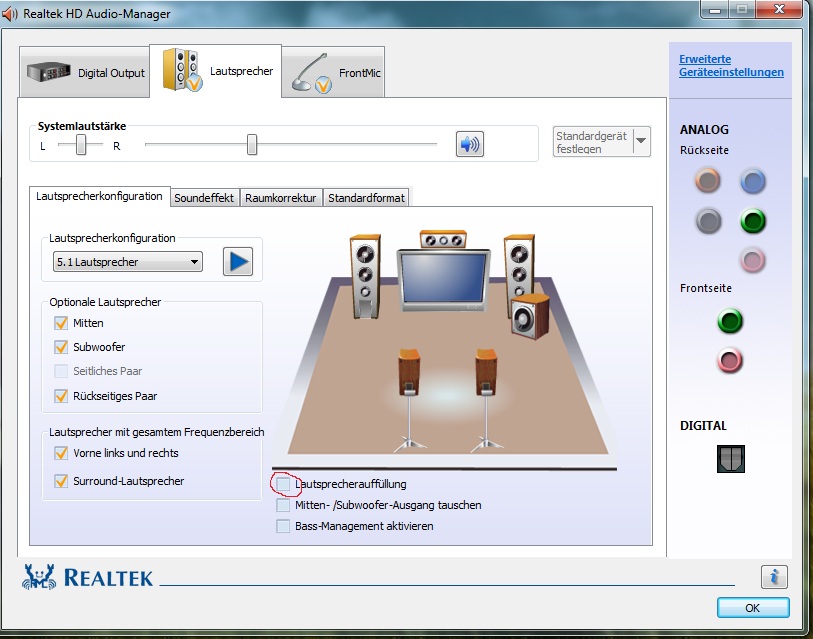Click the green front-panel jack
The width and height of the screenshot is (813, 639).
coord(730,321)
